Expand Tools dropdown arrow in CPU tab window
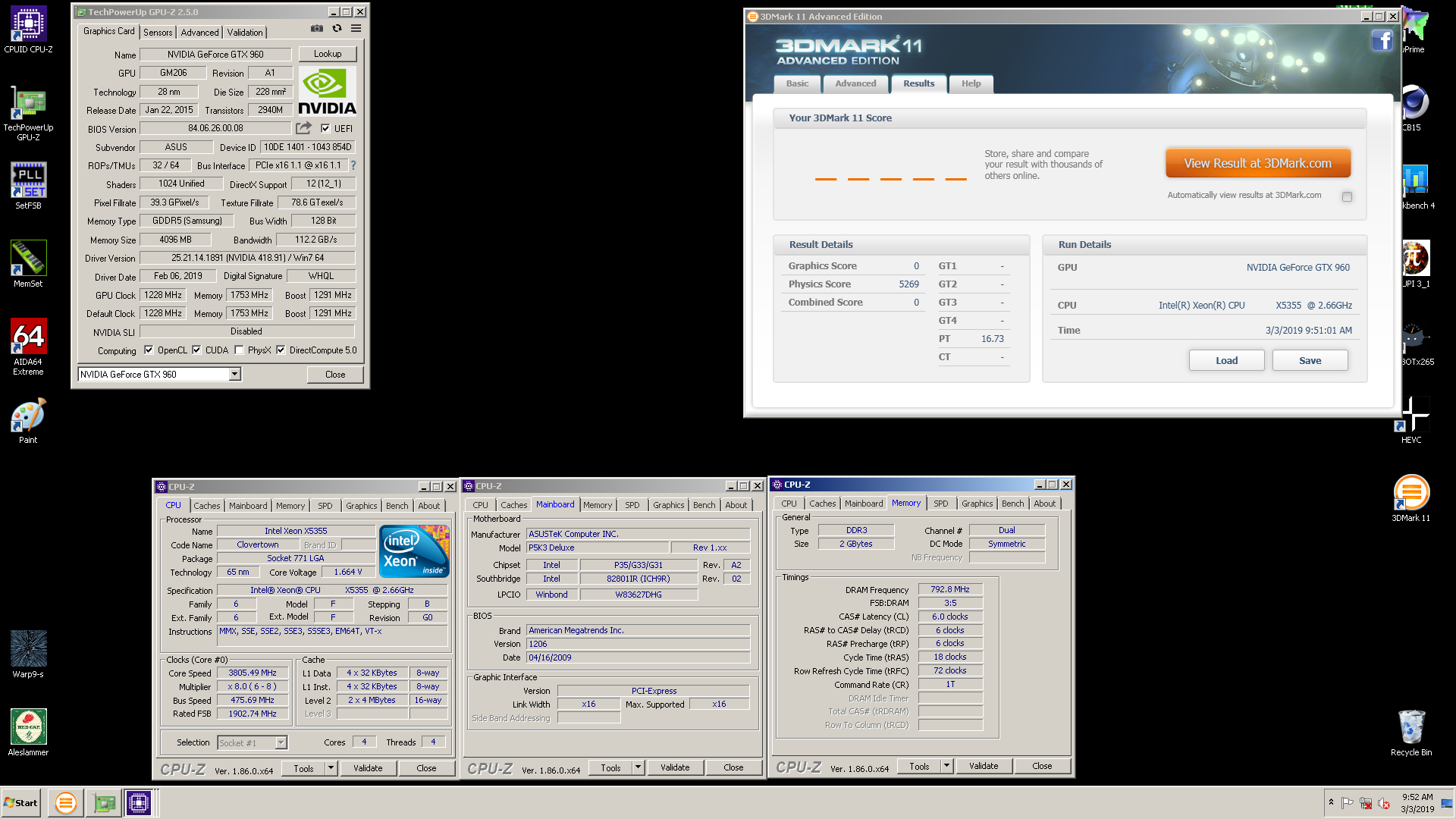Viewport: 1456px width, 819px height. click(331, 768)
